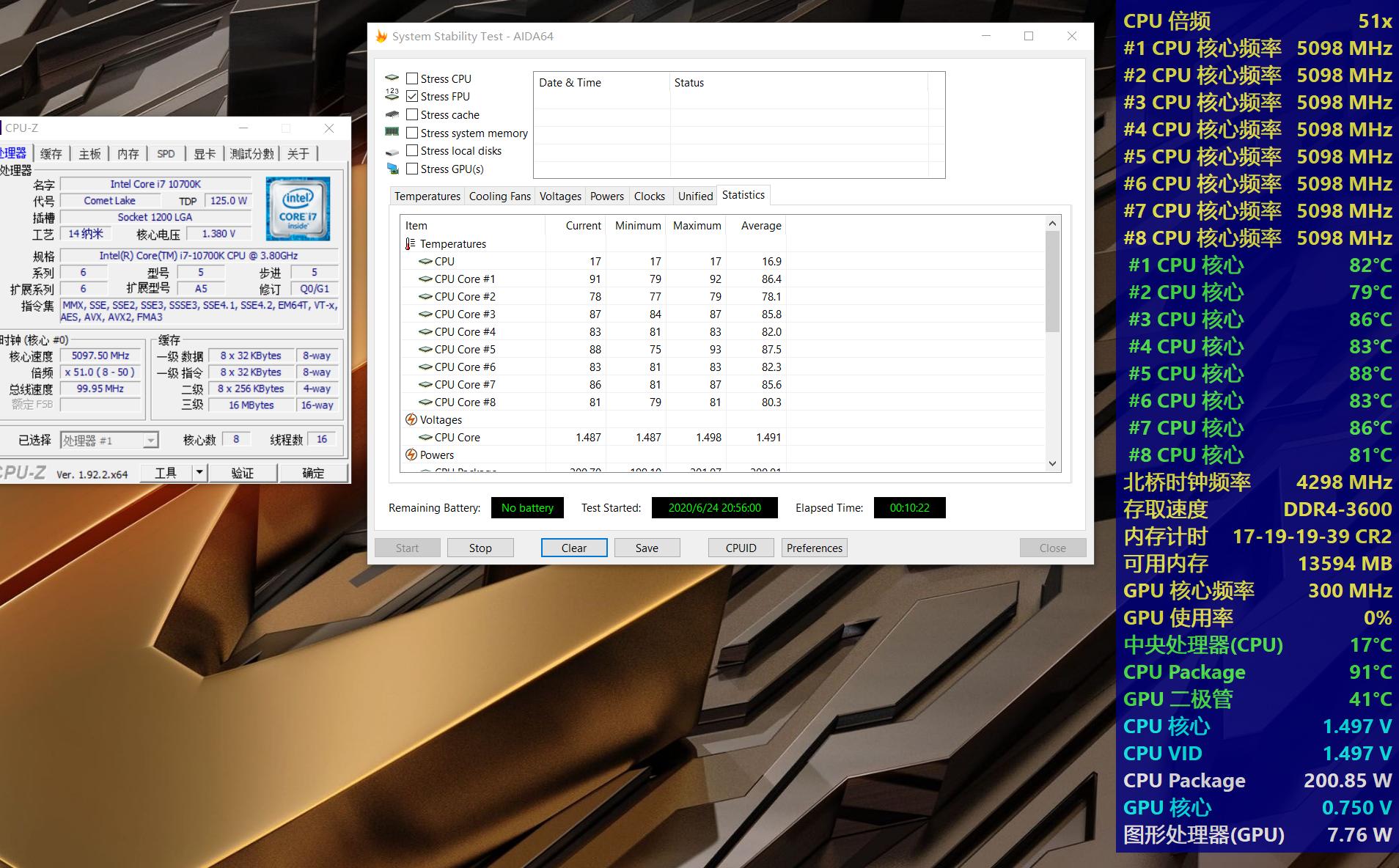
Task: Click the chip icon in Voltages CPU Core row
Action: click(425, 437)
